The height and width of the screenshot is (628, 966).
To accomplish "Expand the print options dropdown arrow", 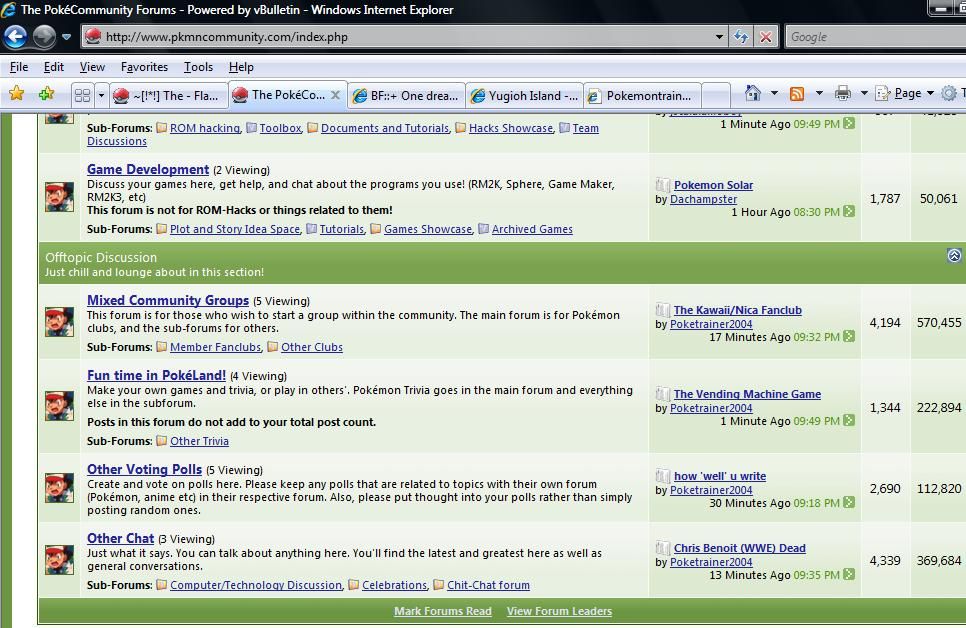I will point(864,93).
